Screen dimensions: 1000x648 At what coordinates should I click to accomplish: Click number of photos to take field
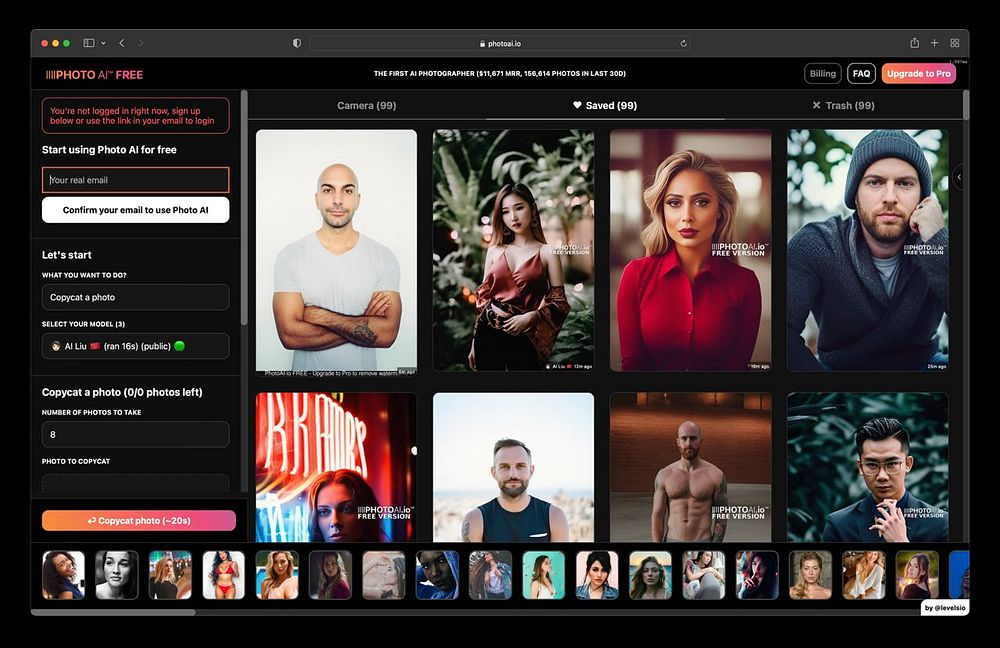135,434
